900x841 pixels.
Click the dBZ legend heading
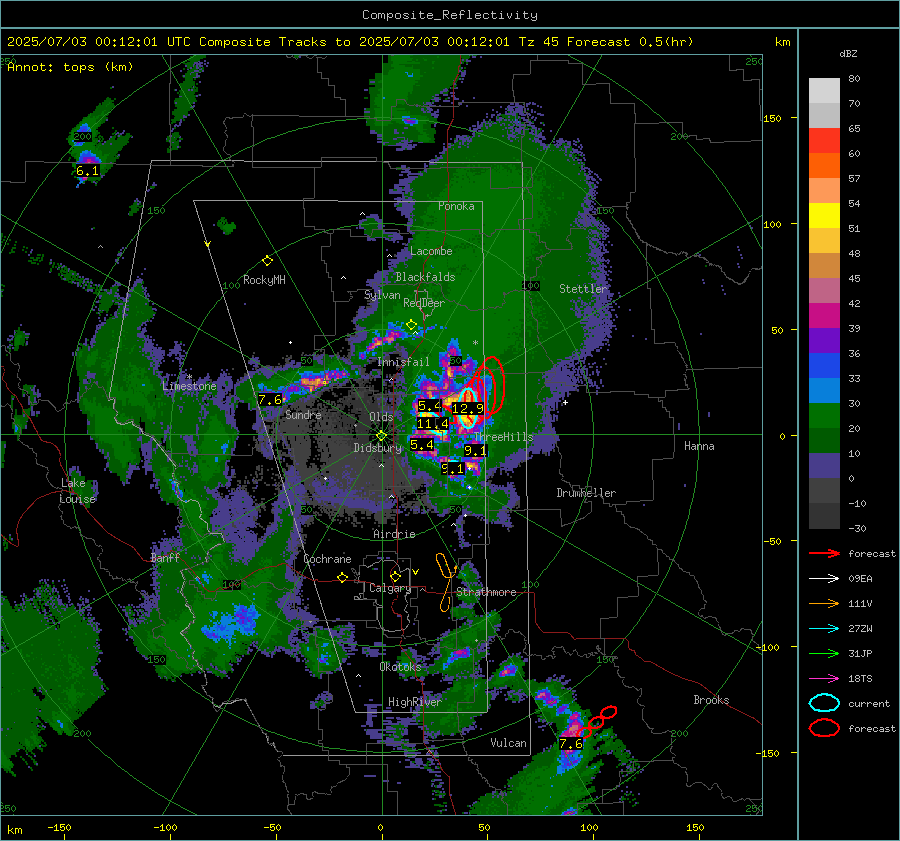coord(848,54)
